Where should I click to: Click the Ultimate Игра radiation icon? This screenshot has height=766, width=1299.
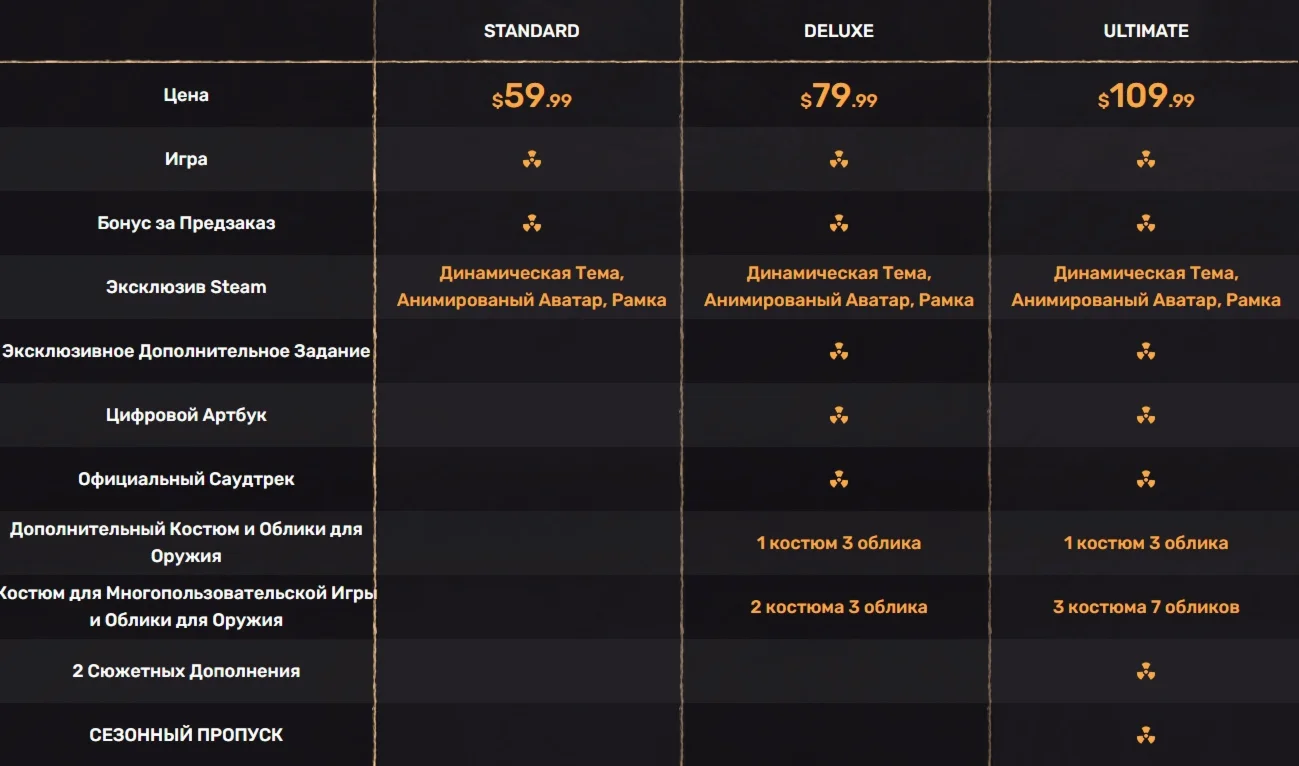click(1146, 159)
